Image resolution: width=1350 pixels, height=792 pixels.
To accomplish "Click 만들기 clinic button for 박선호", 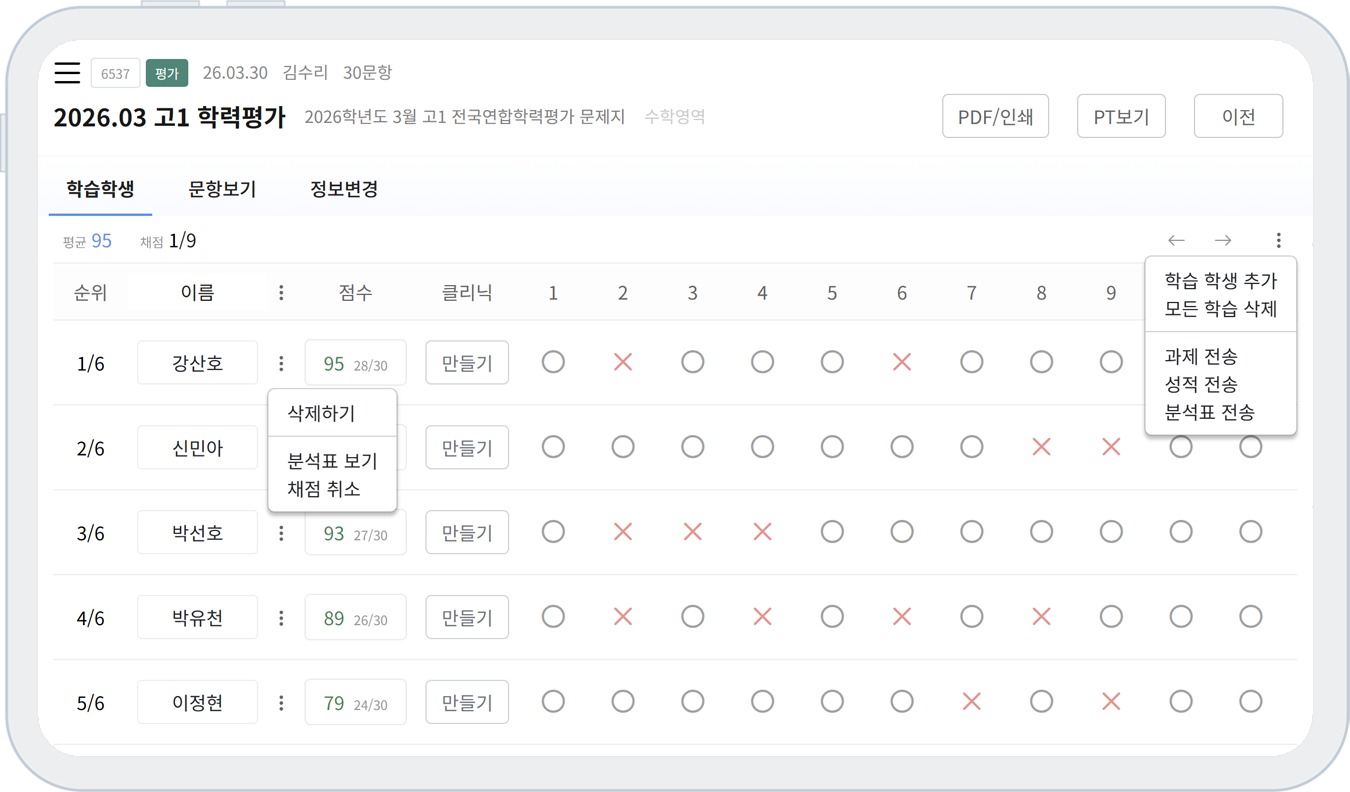I will [467, 533].
